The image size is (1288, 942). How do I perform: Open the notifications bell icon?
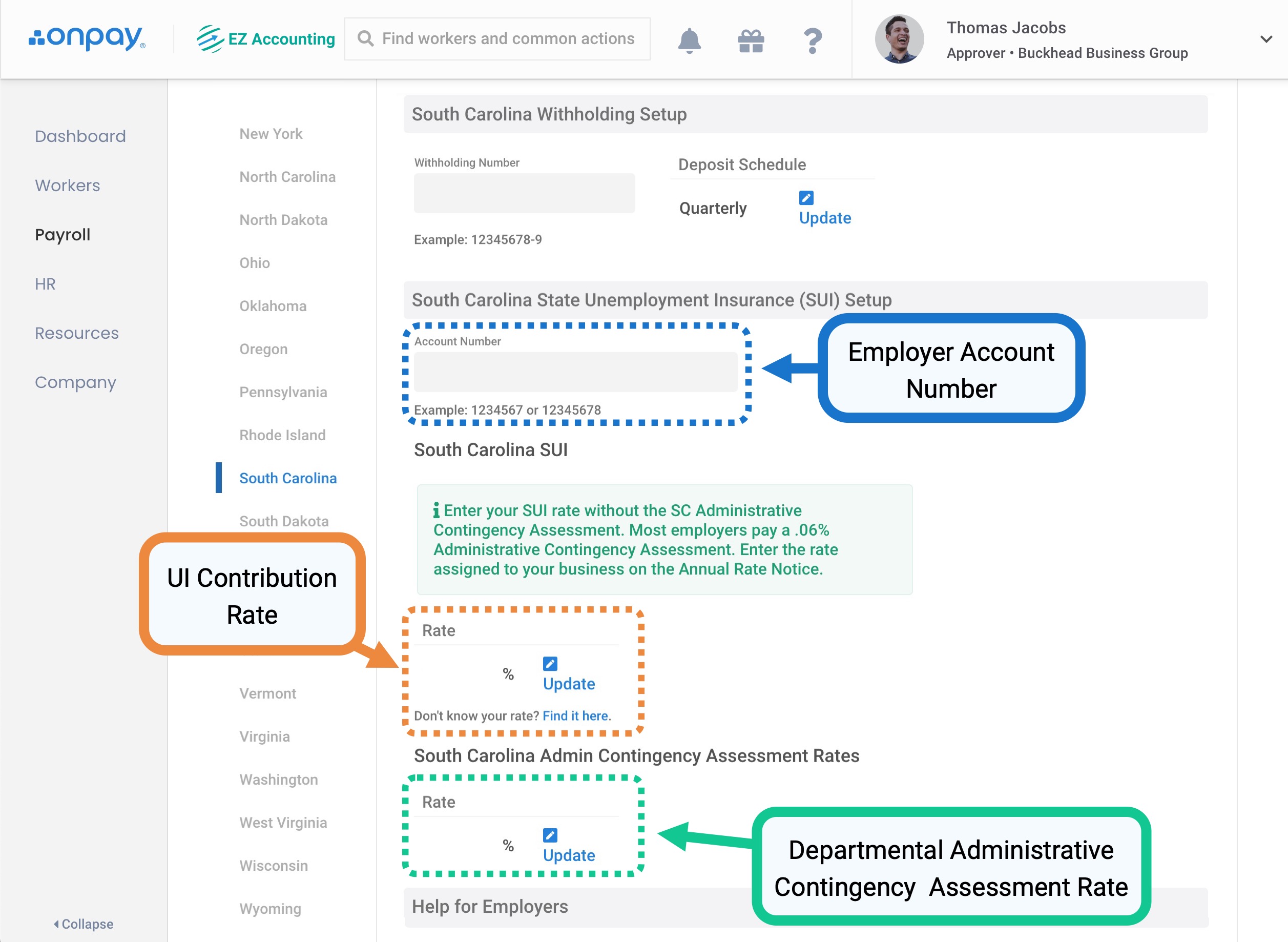coord(689,40)
